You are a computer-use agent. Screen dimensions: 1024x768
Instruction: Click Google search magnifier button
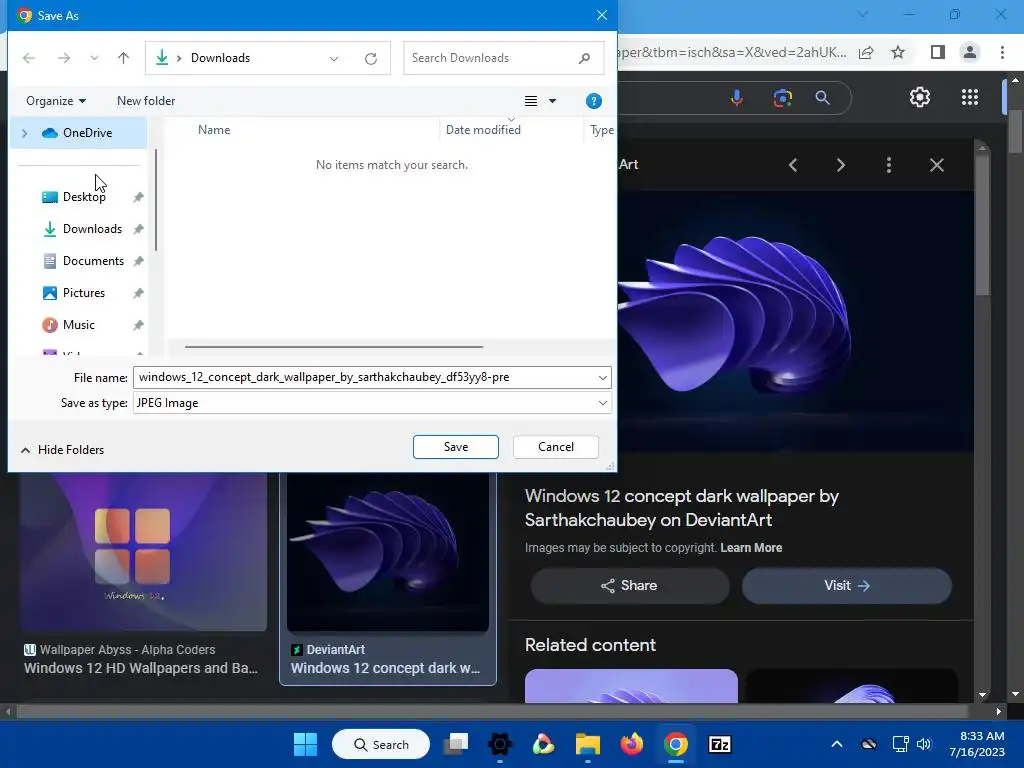[822, 98]
